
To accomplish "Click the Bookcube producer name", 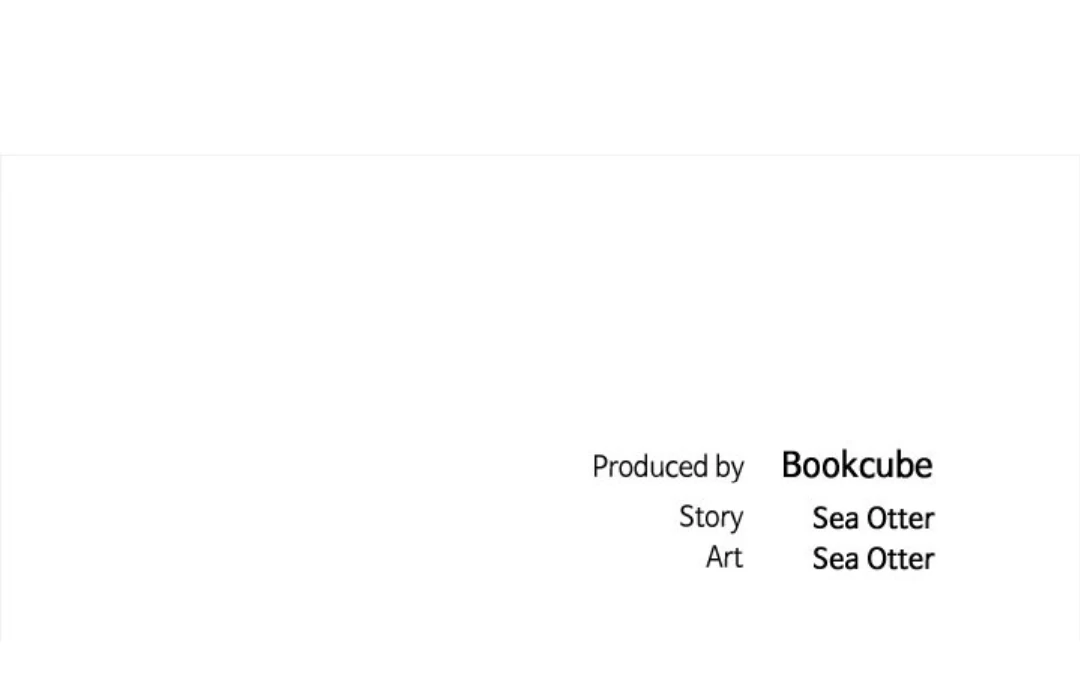I will [857, 465].
